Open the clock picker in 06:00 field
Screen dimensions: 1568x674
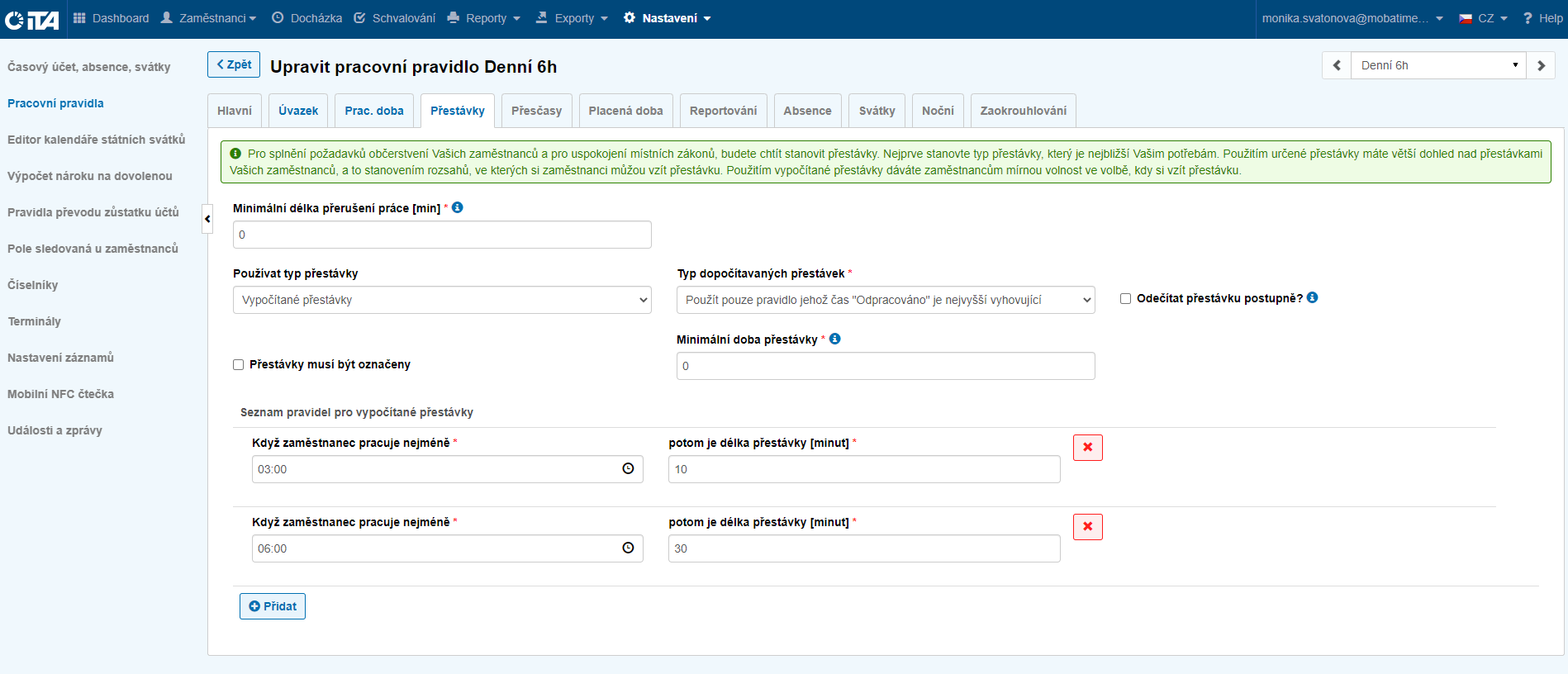(x=628, y=548)
